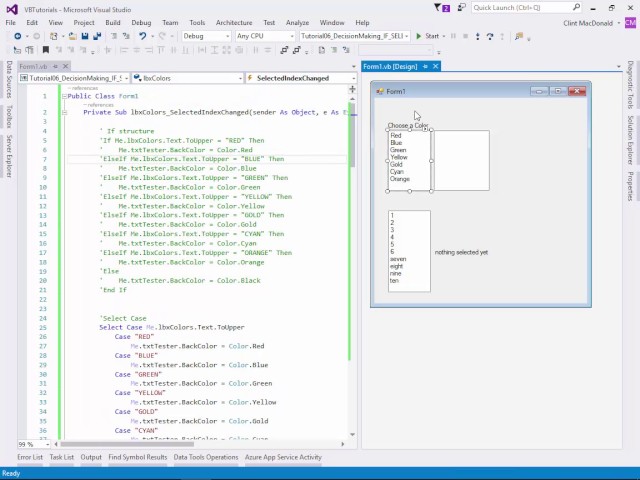640x480 pixels.
Task: Click the Comment Out lines toolbar icon
Action: click(114, 36)
